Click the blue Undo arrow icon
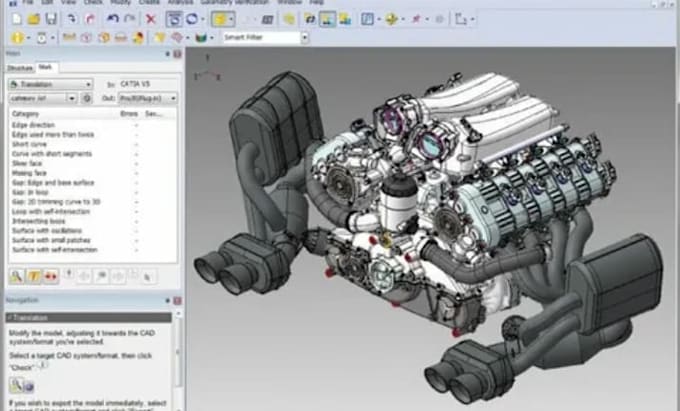This screenshot has width=680, height=411. coord(113,19)
